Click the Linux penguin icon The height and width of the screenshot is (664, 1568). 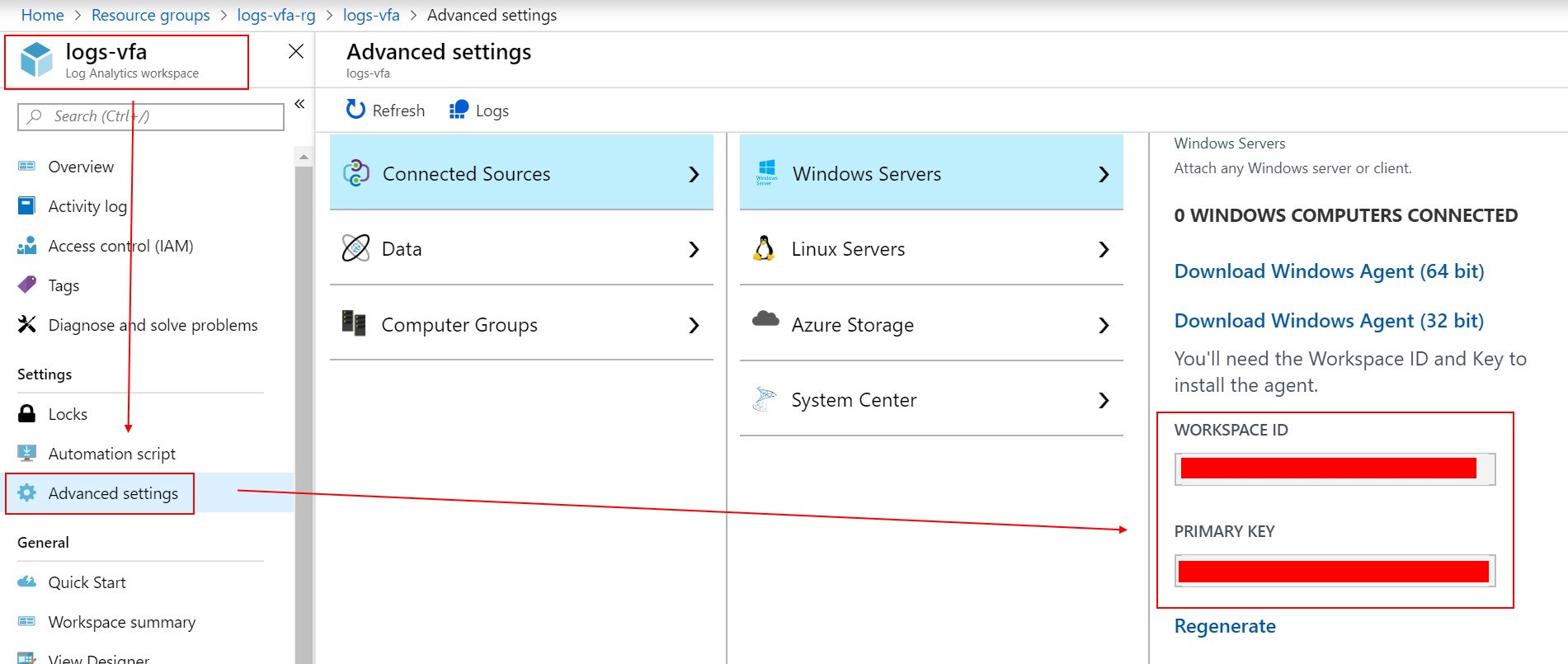(765, 247)
